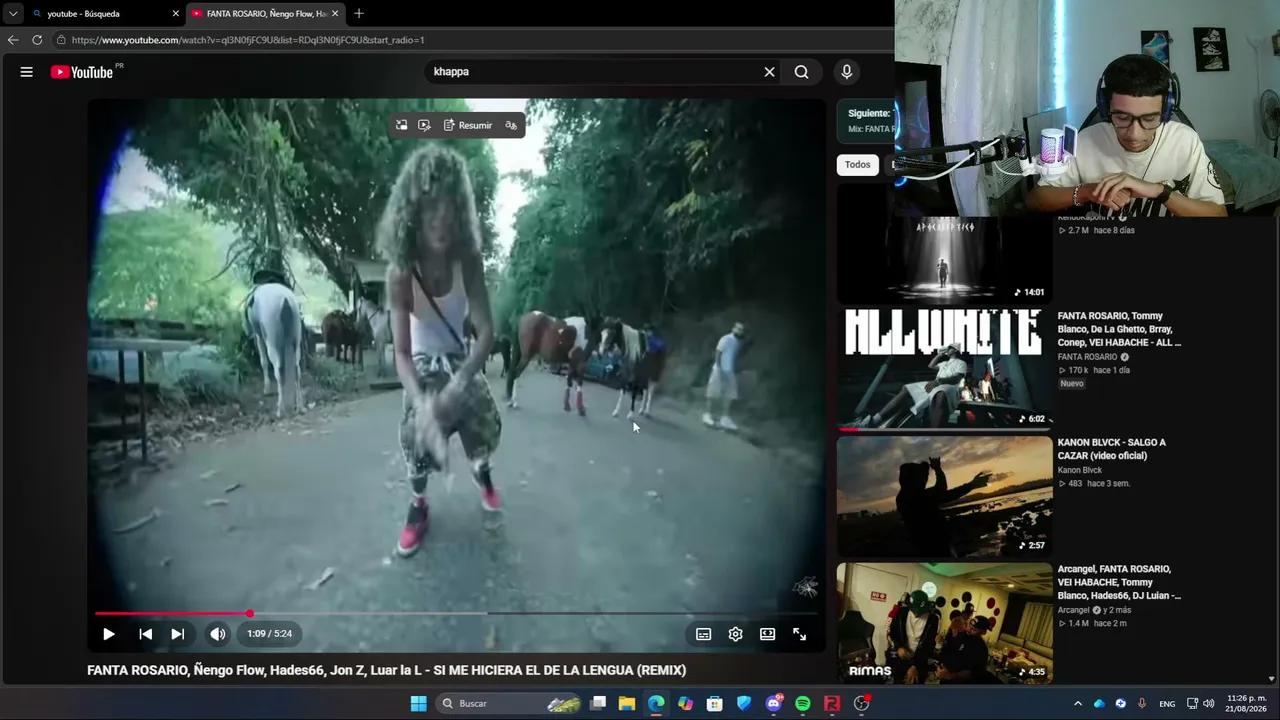Mute the video with the speaker button
Viewport: 1280px width, 720px height.
coord(217,634)
